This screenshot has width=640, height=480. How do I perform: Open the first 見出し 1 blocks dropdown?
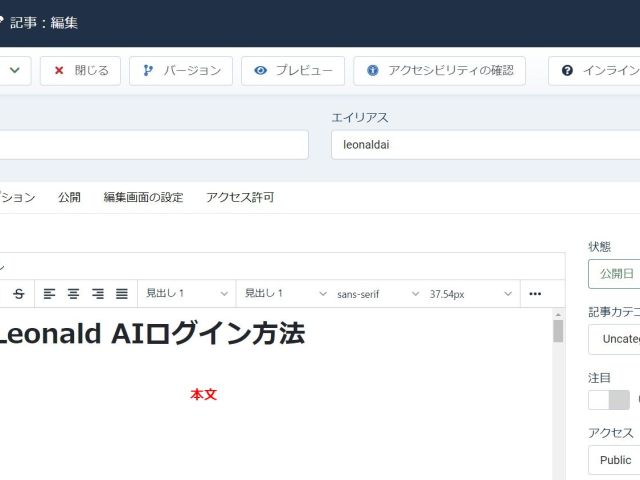coord(187,294)
